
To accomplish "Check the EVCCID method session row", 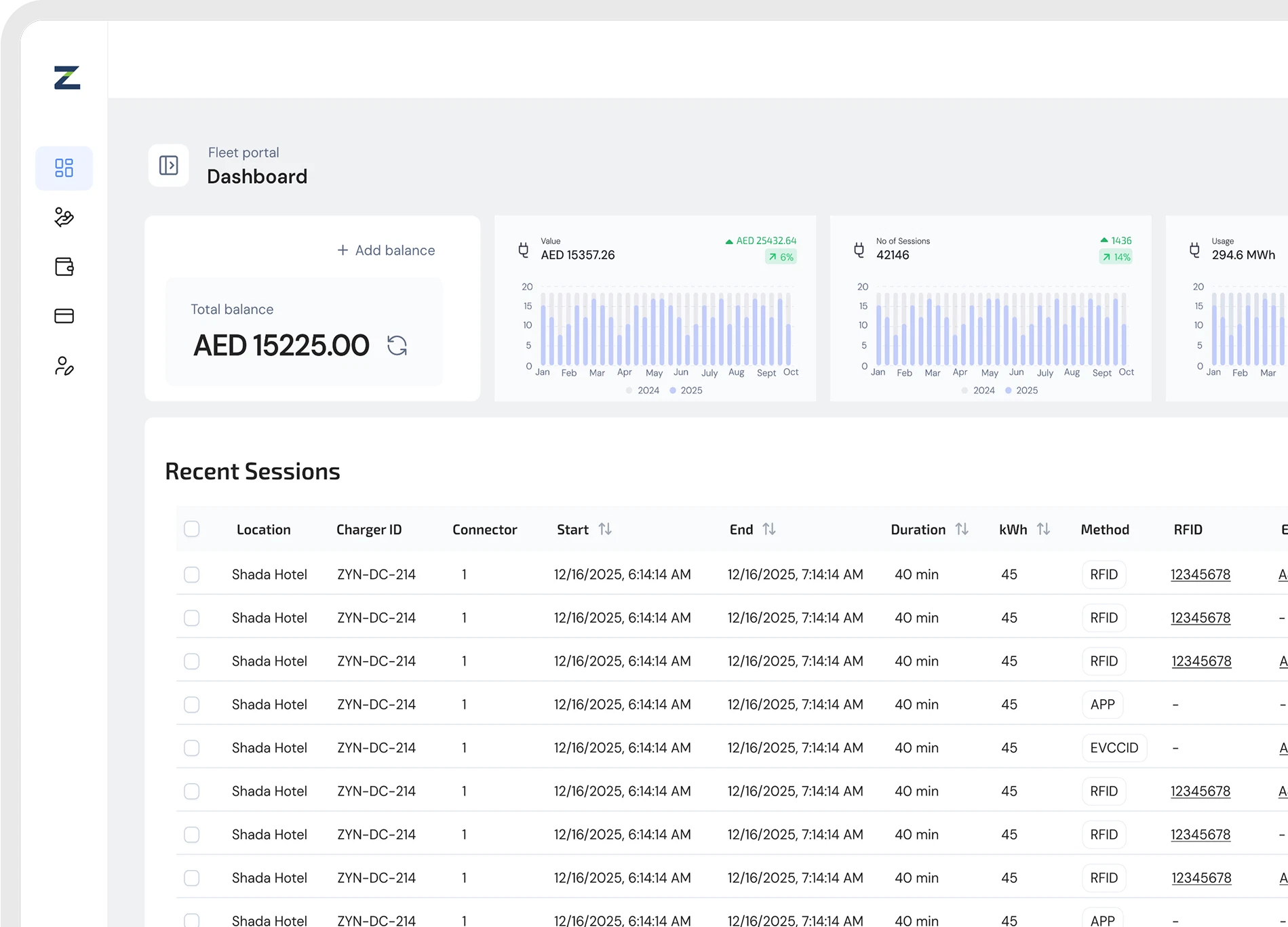I will click(192, 748).
